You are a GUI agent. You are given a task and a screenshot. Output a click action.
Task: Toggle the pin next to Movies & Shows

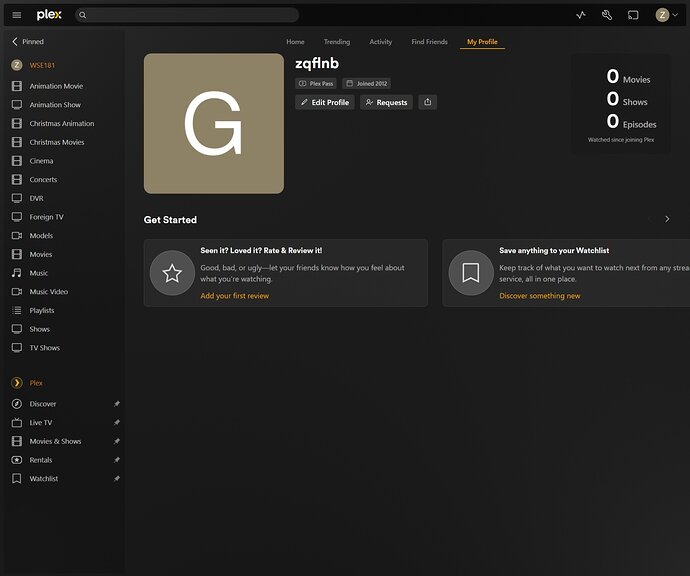coord(117,441)
